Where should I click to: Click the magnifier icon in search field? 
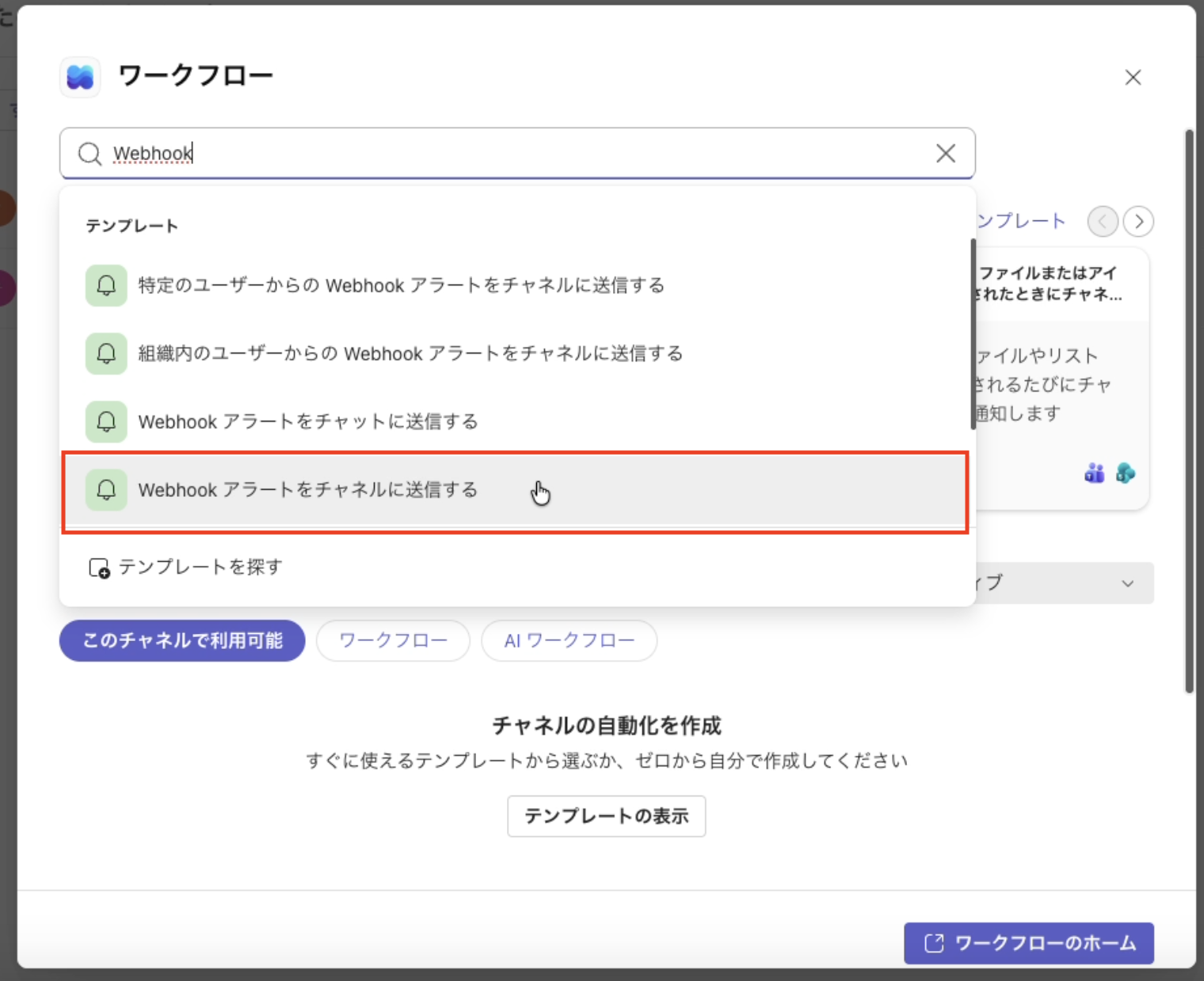(x=90, y=154)
